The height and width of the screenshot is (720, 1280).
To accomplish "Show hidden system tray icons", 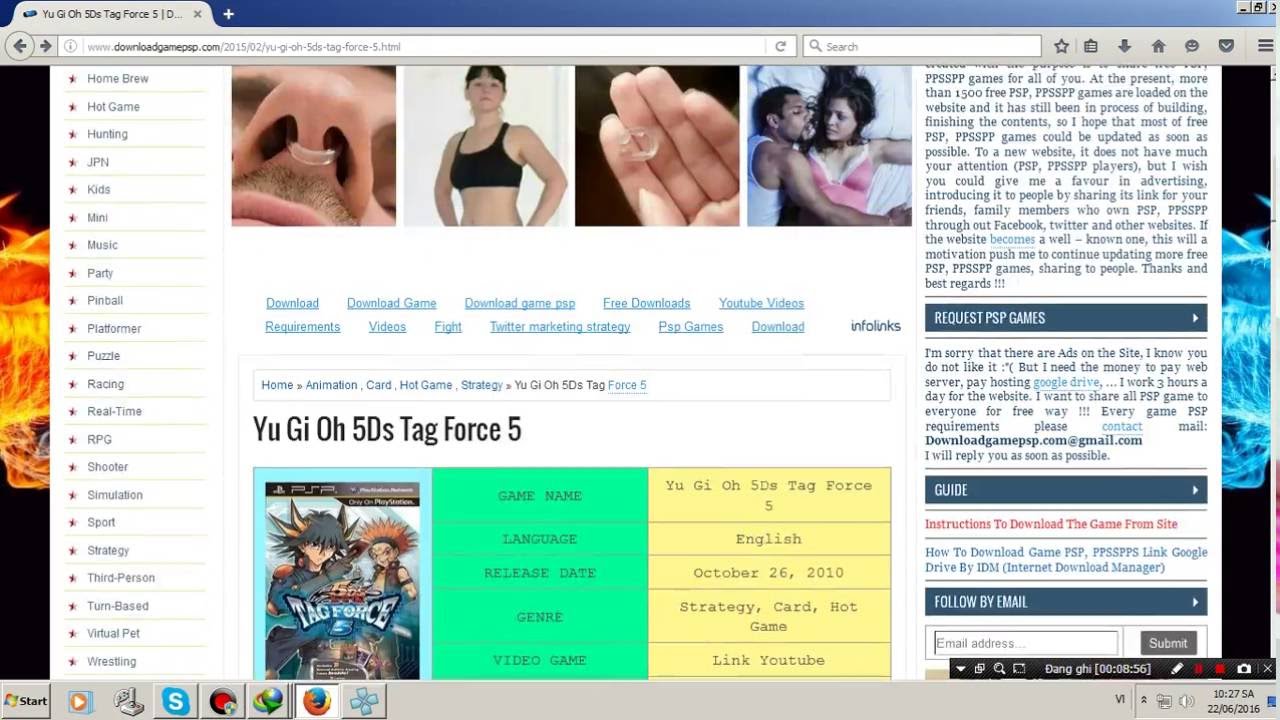I will [1144, 701].
